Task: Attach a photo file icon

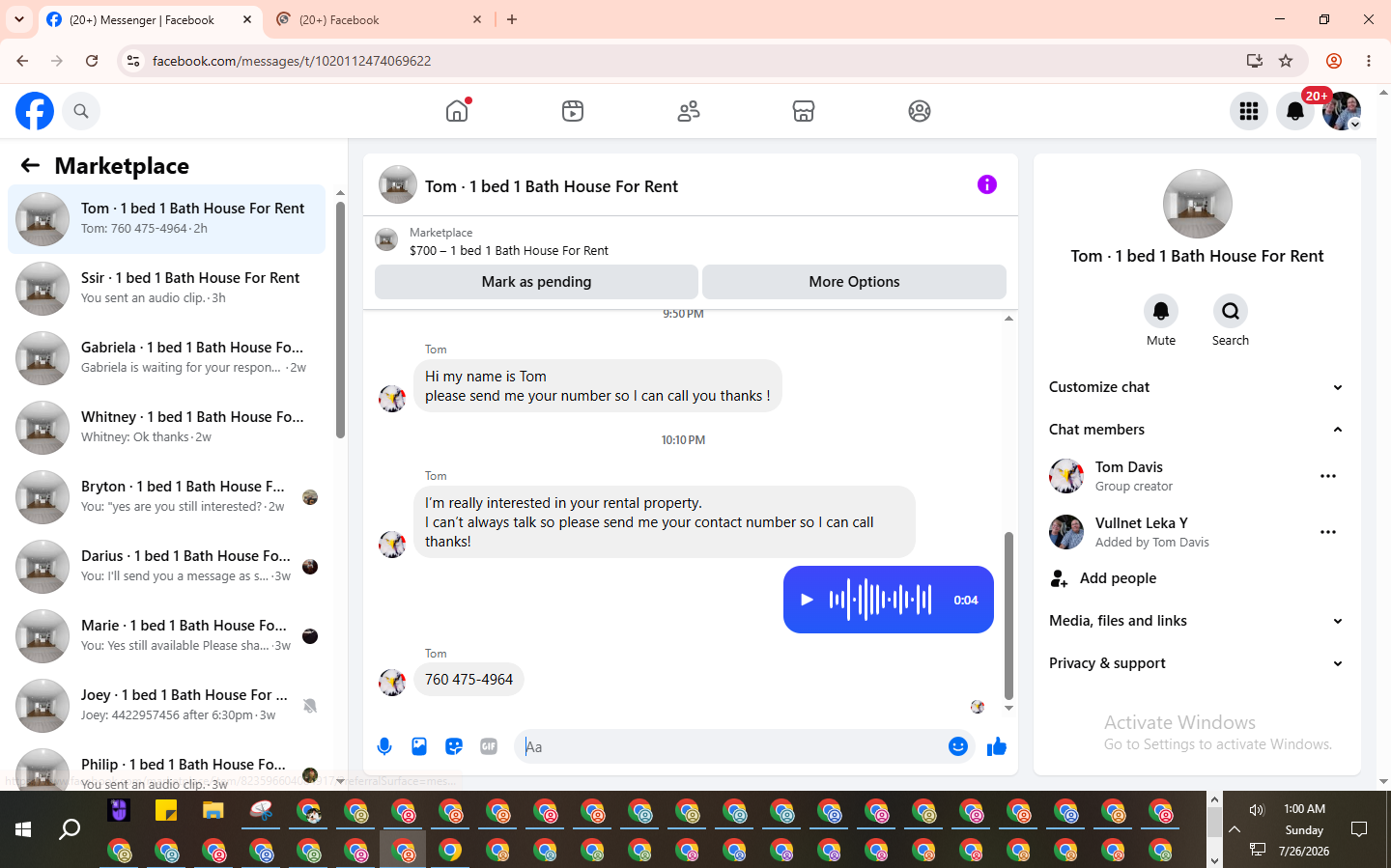Action: (419, 746)
